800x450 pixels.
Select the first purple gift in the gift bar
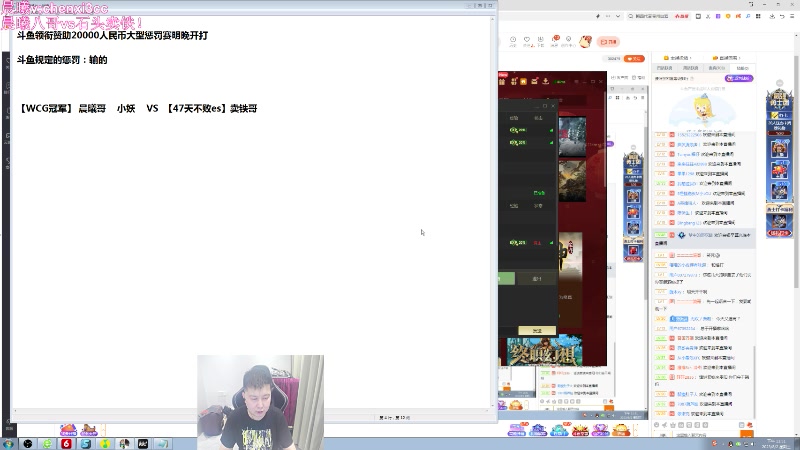click(517, 430)
